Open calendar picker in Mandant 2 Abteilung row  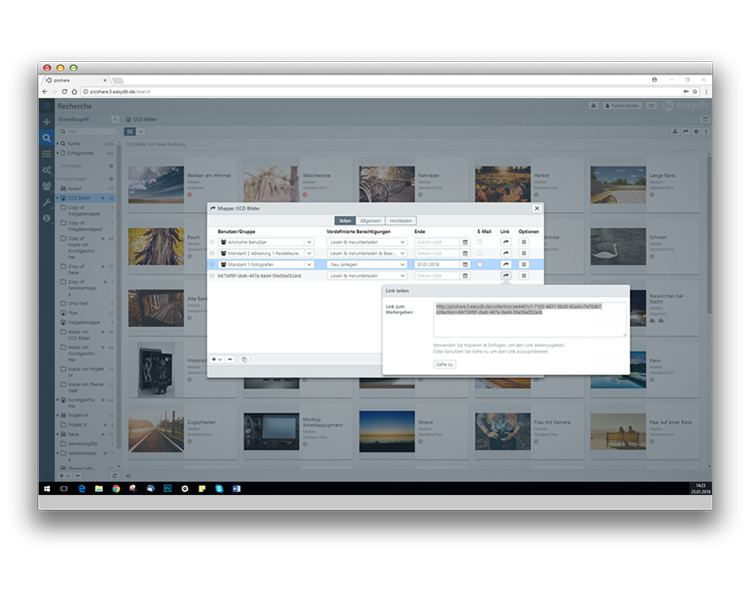465,253
